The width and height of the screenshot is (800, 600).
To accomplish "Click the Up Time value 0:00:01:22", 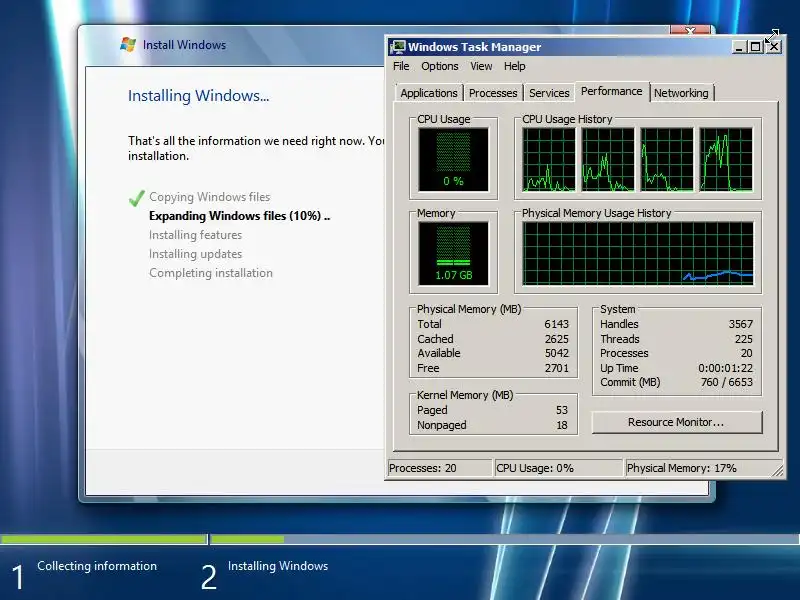I will click(726, 368).
